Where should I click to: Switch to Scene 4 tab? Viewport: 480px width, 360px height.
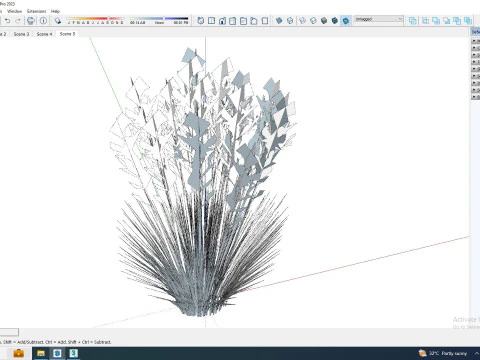(44, 34)
